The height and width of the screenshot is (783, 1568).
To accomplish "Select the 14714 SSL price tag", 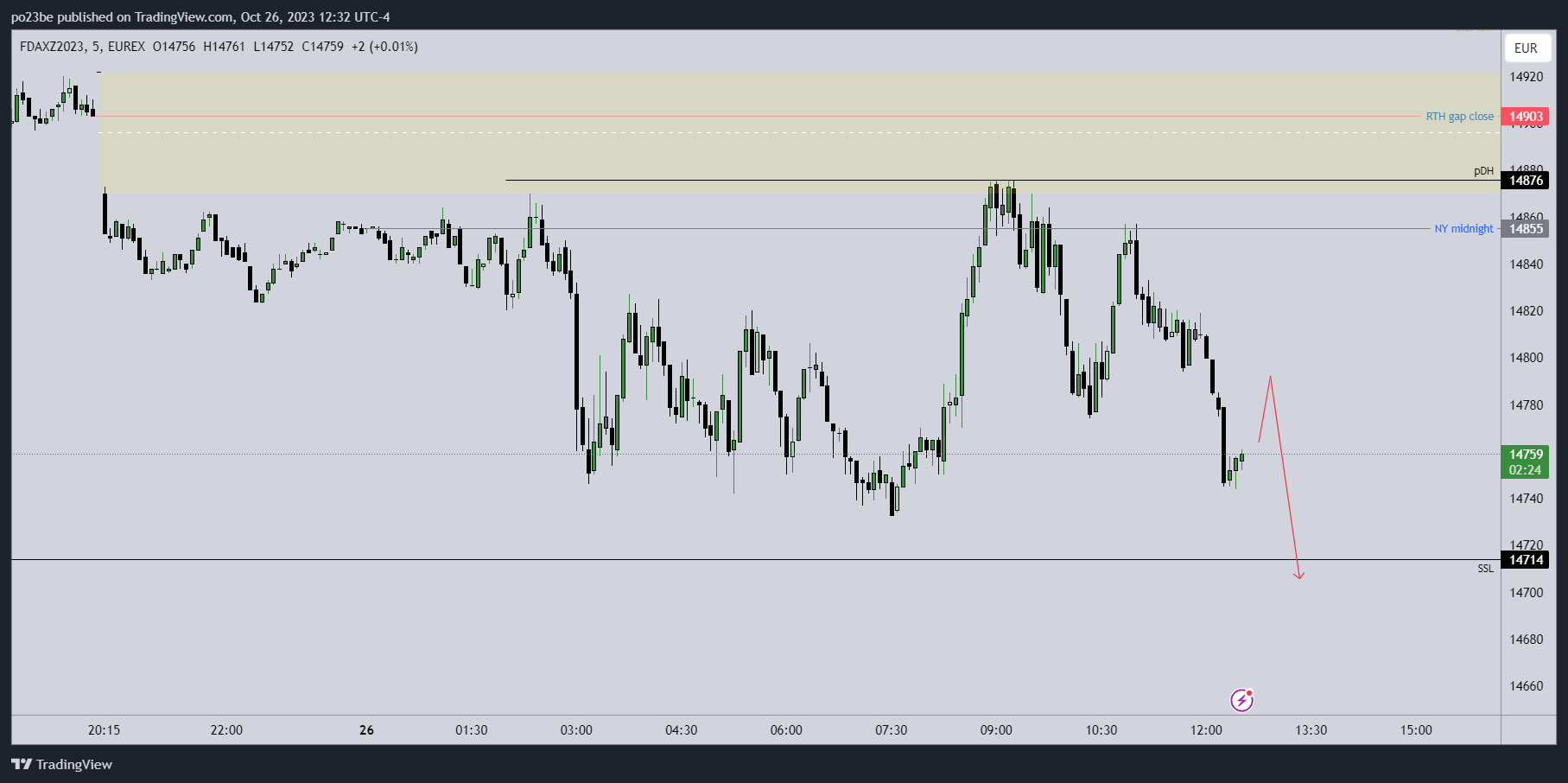I will tap(1525, 560).
